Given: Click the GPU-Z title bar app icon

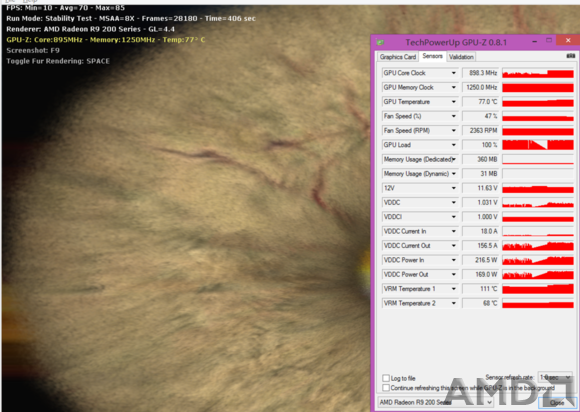Looking at the screenshot, I should point(380,42).
